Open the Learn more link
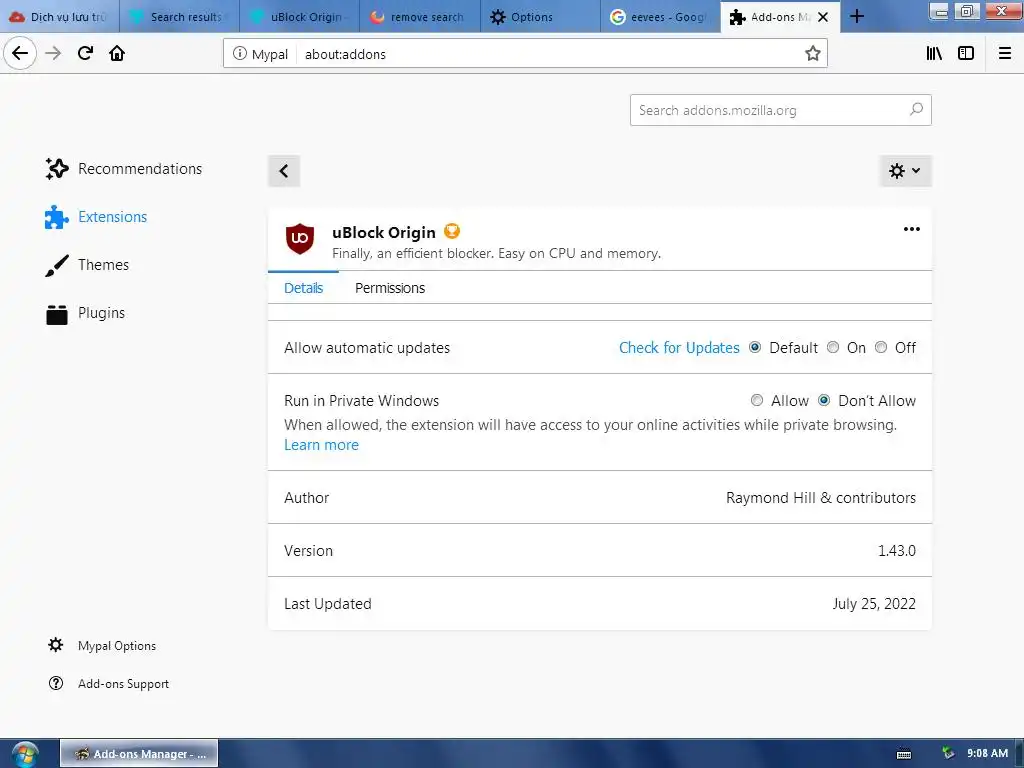This screenshot has height=768, width=1024. (321, 445)
